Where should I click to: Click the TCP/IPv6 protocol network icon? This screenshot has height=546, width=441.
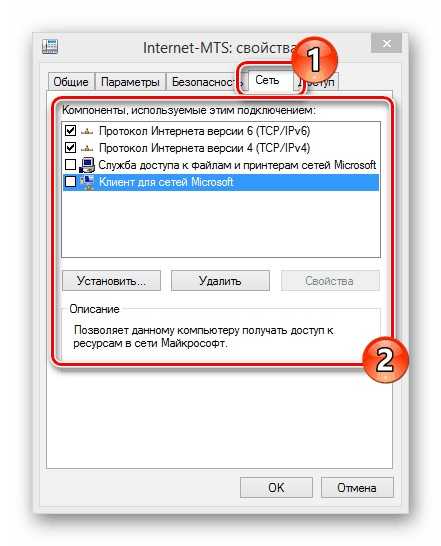tap(87, 131)
